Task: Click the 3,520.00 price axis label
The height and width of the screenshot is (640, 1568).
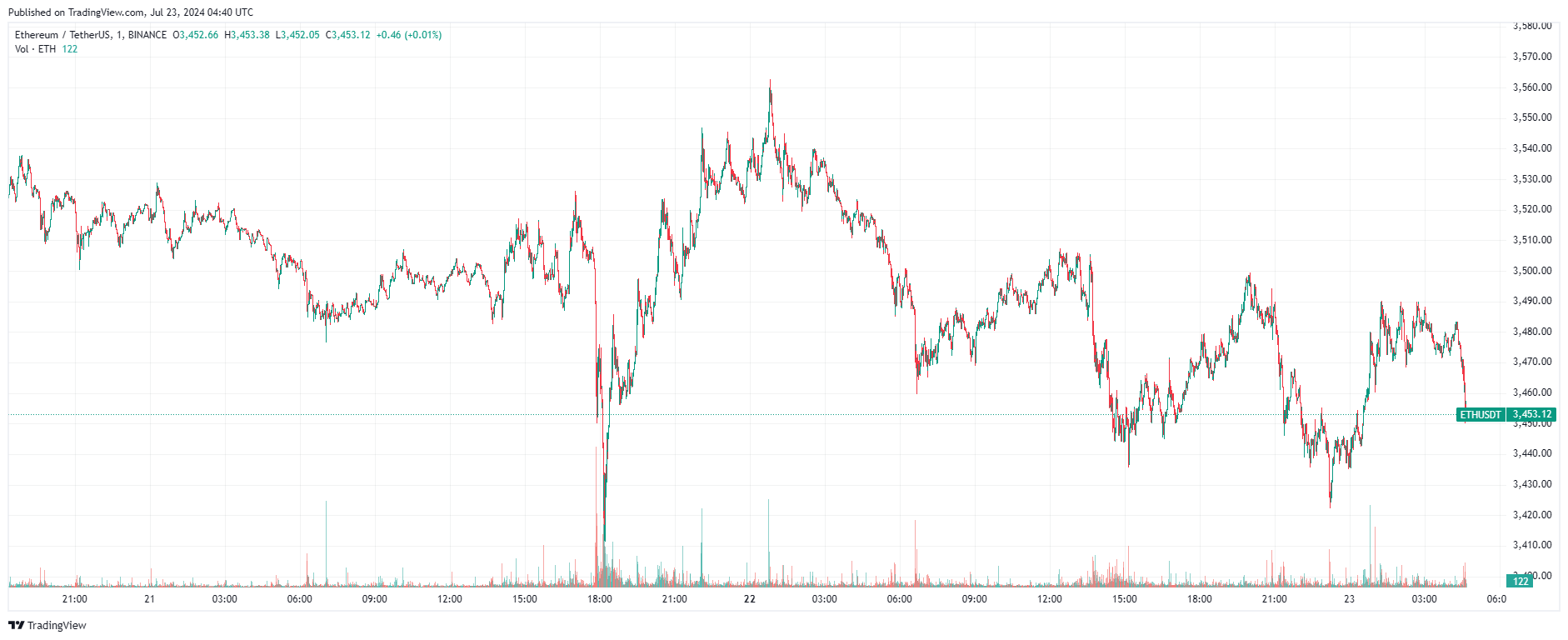Action: pyautogui.click(x=1532, y=209)
